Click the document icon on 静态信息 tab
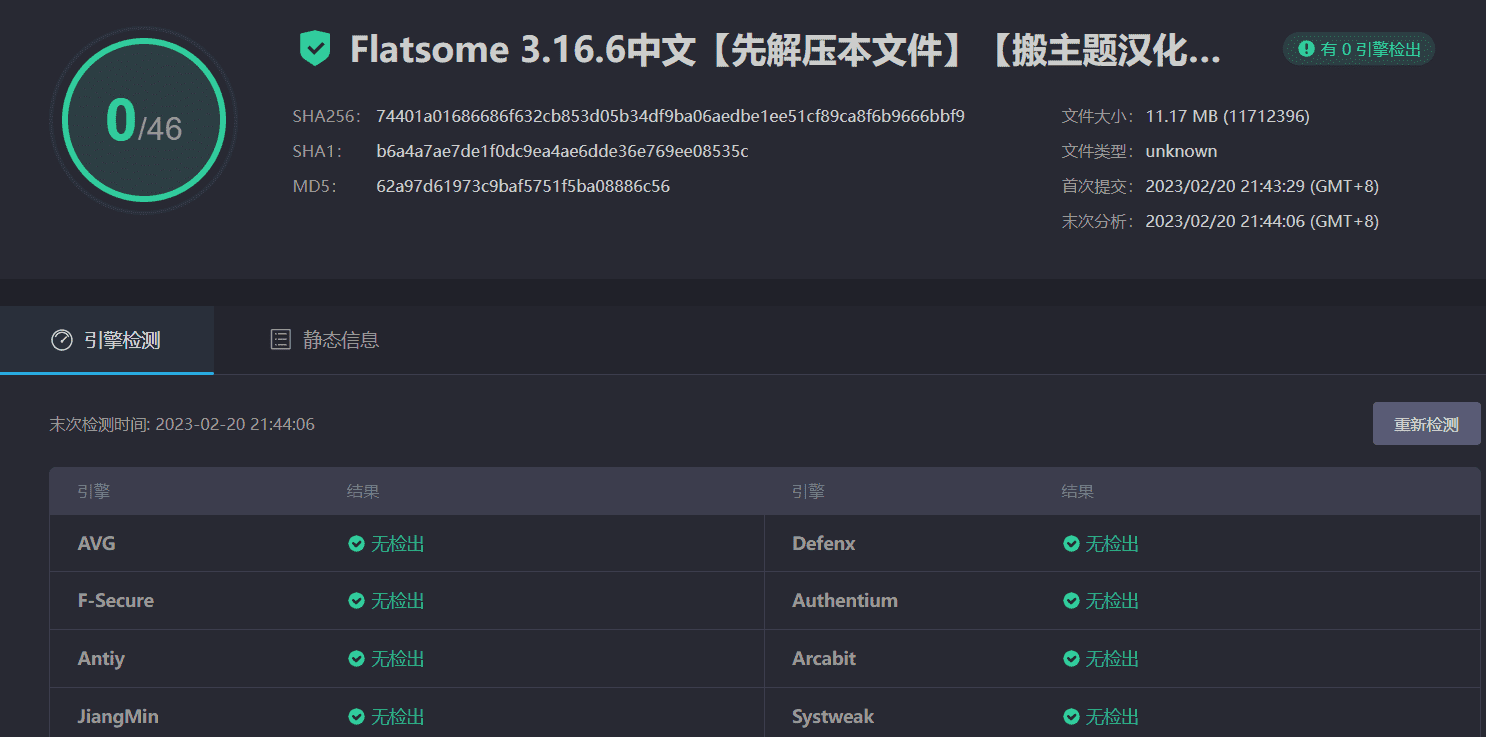The height and width of the screenshot is (737, 1486). tap(281, 340)
